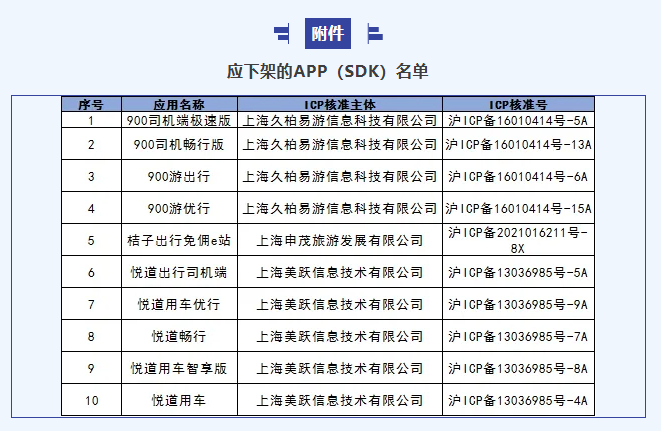The width and height of the screenshot is (661, 431).
Task: Click the title 应下架的APP（SDK）名单
Action: click(x=328, y=71)
